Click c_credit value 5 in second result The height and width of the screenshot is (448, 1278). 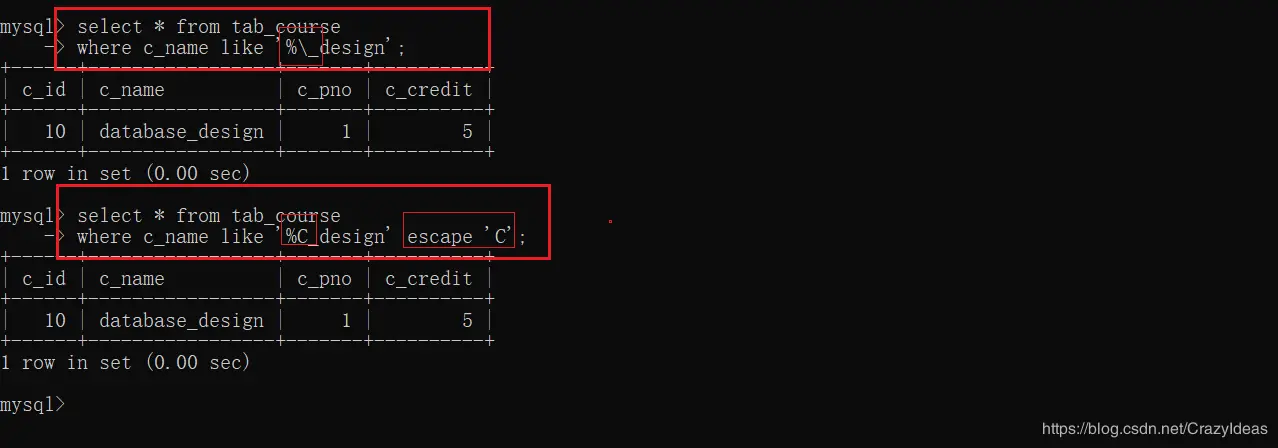coord(467,320)
